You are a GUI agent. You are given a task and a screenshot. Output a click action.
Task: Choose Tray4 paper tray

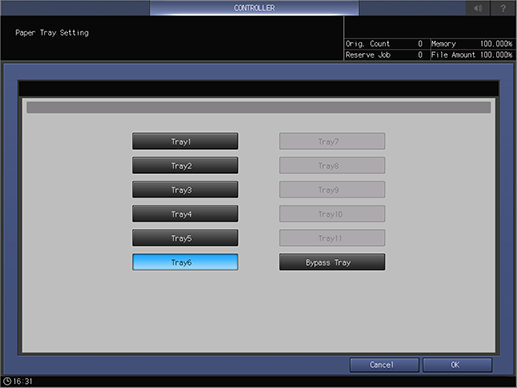[185, 214]
